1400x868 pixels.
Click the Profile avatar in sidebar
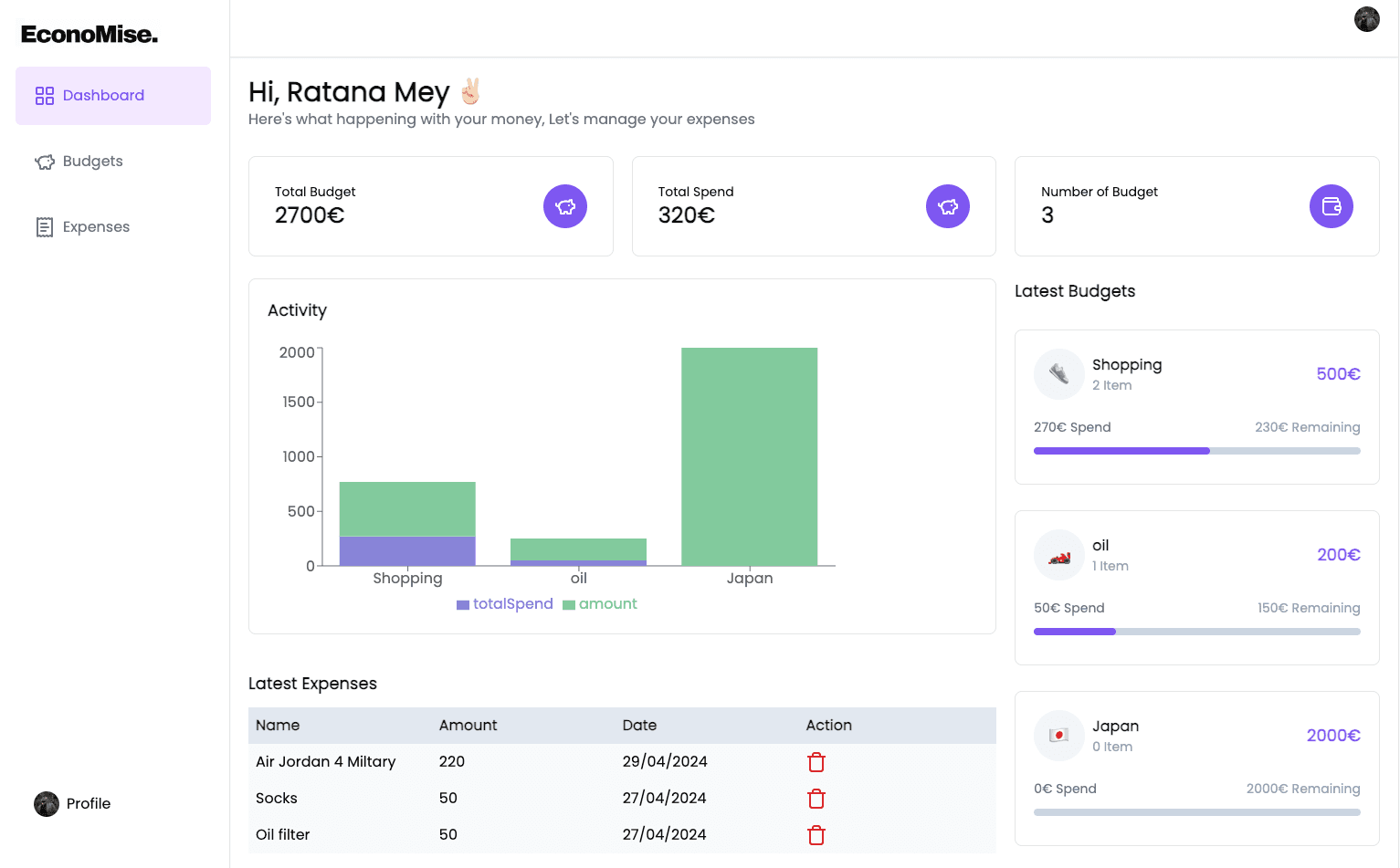(x=47, y=804)
